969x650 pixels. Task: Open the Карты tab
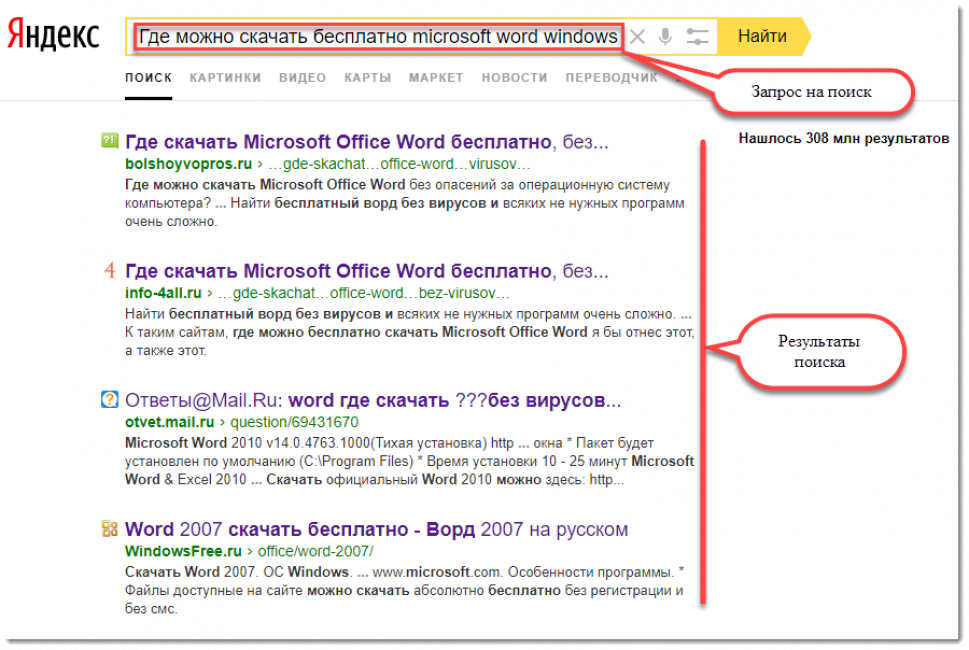368,78
